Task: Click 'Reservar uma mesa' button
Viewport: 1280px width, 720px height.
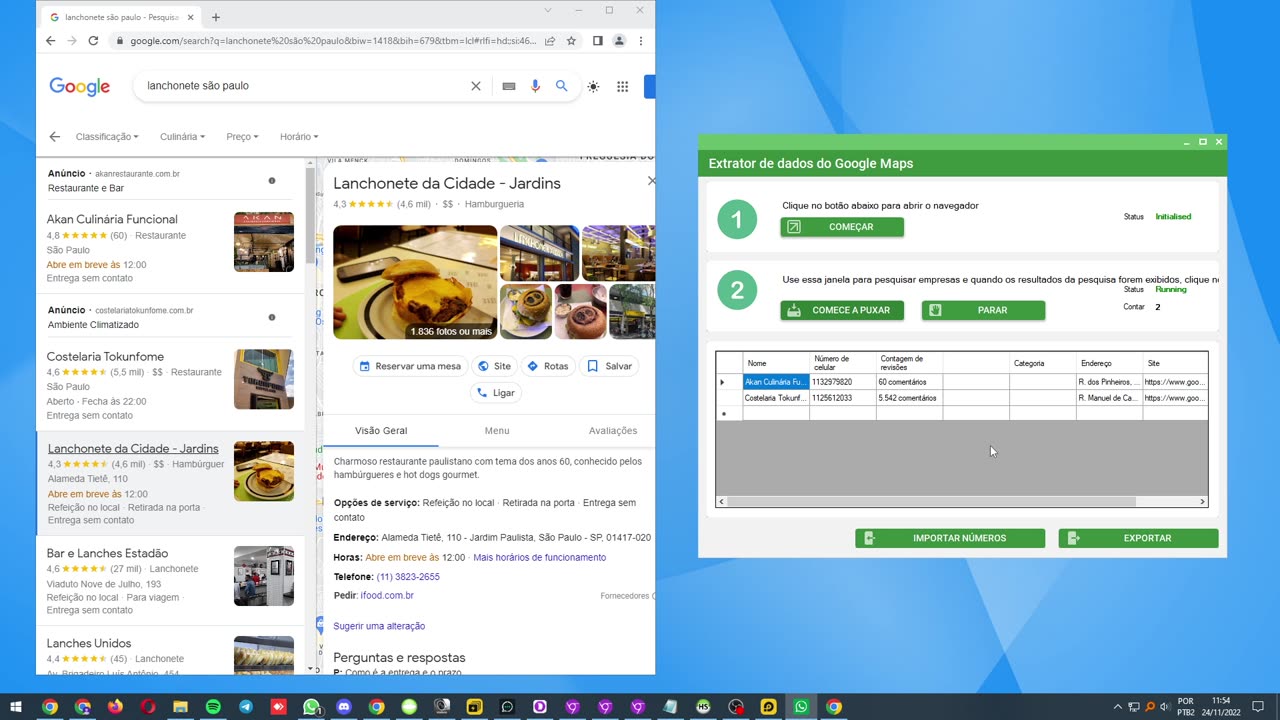Action: coord(410,366)
